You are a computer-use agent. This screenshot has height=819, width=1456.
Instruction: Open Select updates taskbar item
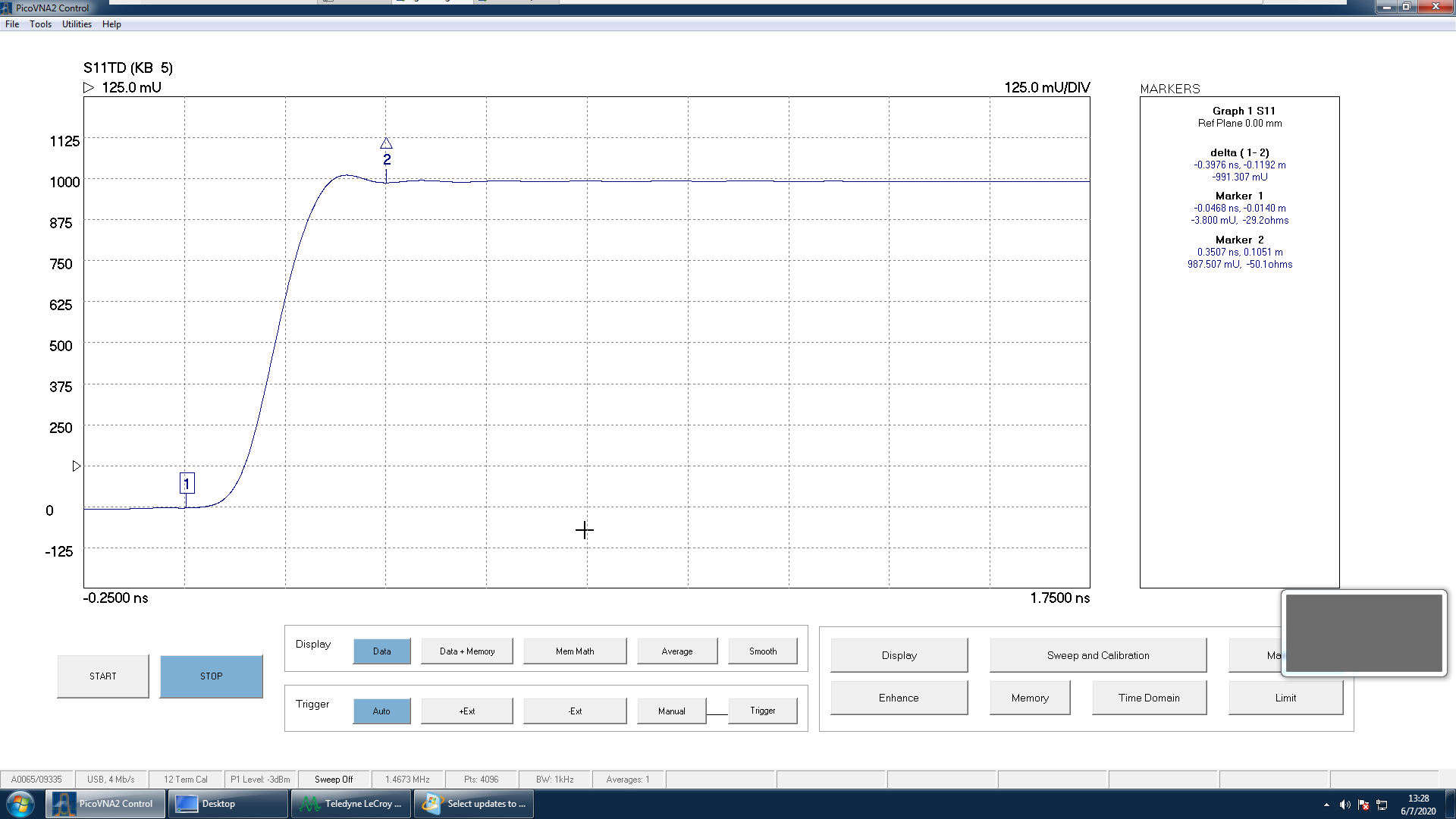coord(474,804)
